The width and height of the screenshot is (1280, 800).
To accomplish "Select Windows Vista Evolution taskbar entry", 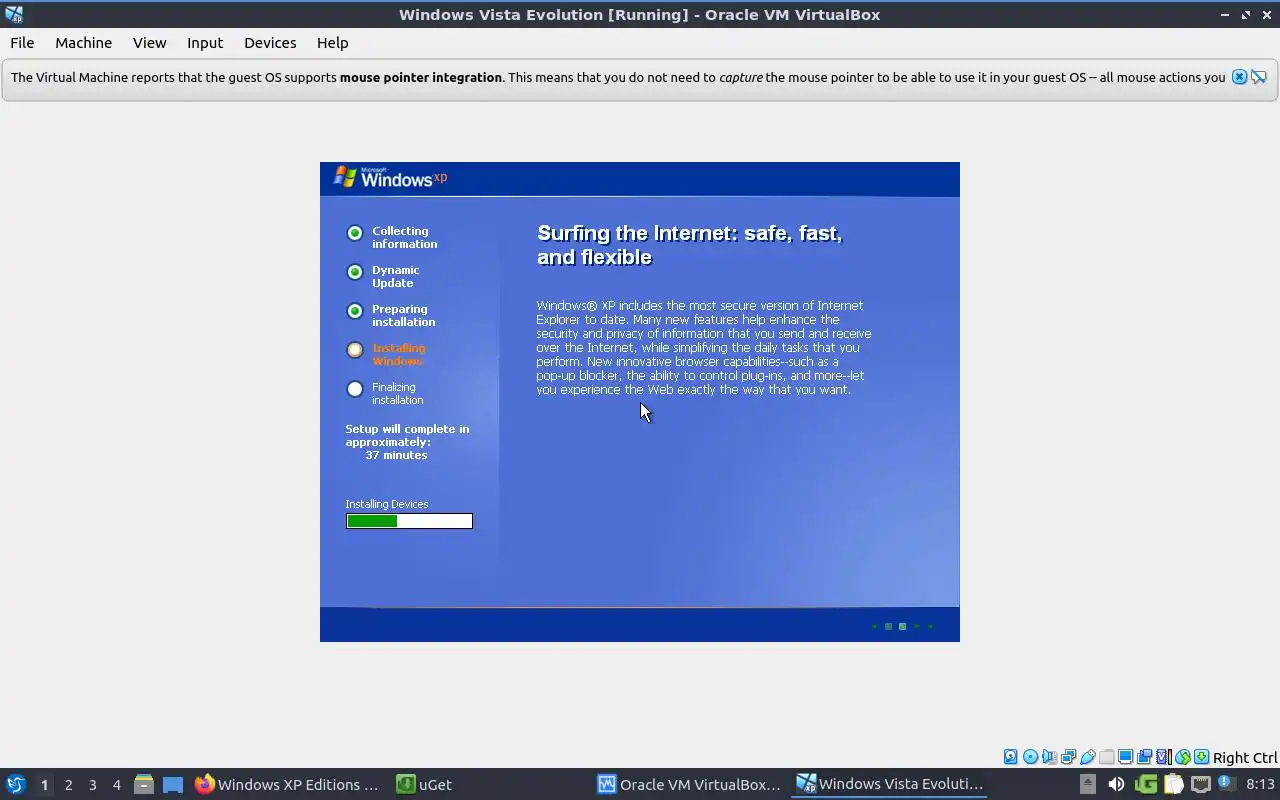I will [x=890, y=784].
